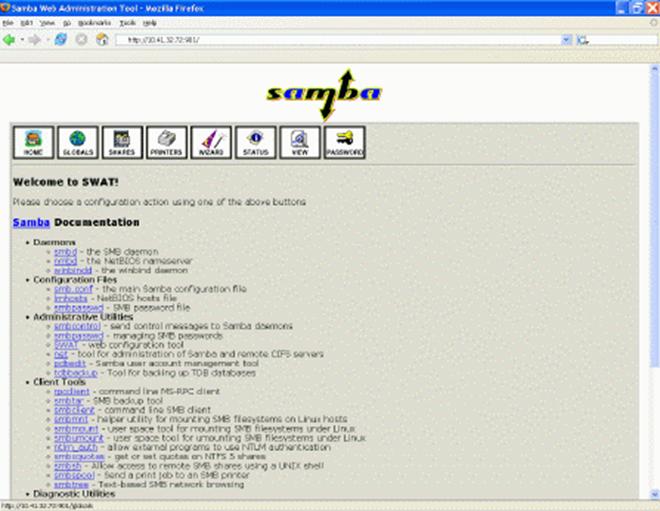The height and width of the screenshot is (511, 660).
Task: Click the 'Diagnostic Utilities' list heading
Action: click(74, 493)
